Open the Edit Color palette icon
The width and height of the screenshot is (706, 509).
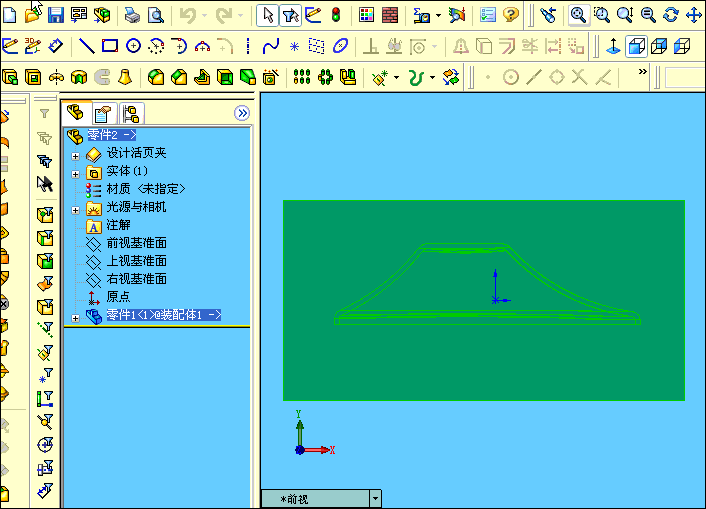tap(367, 15)
